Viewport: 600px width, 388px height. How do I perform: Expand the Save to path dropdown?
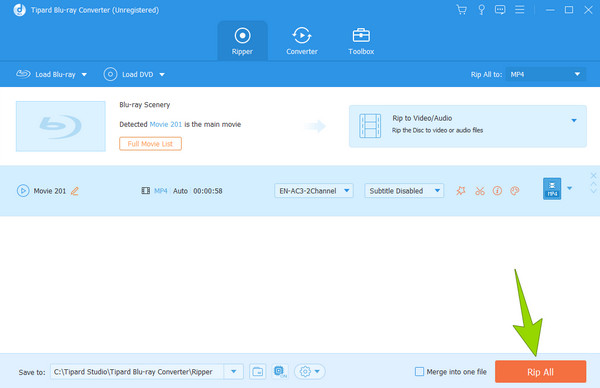point(233,372)
